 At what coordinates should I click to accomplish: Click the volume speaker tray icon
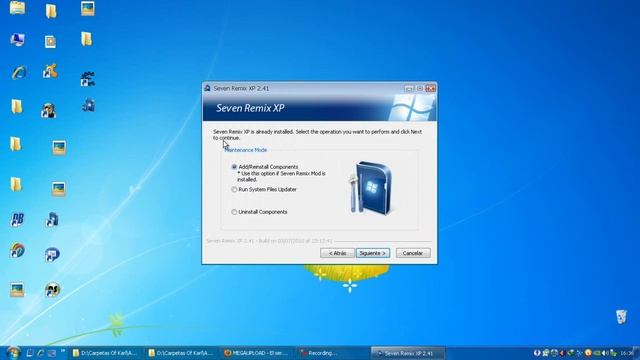click(605, 353)
